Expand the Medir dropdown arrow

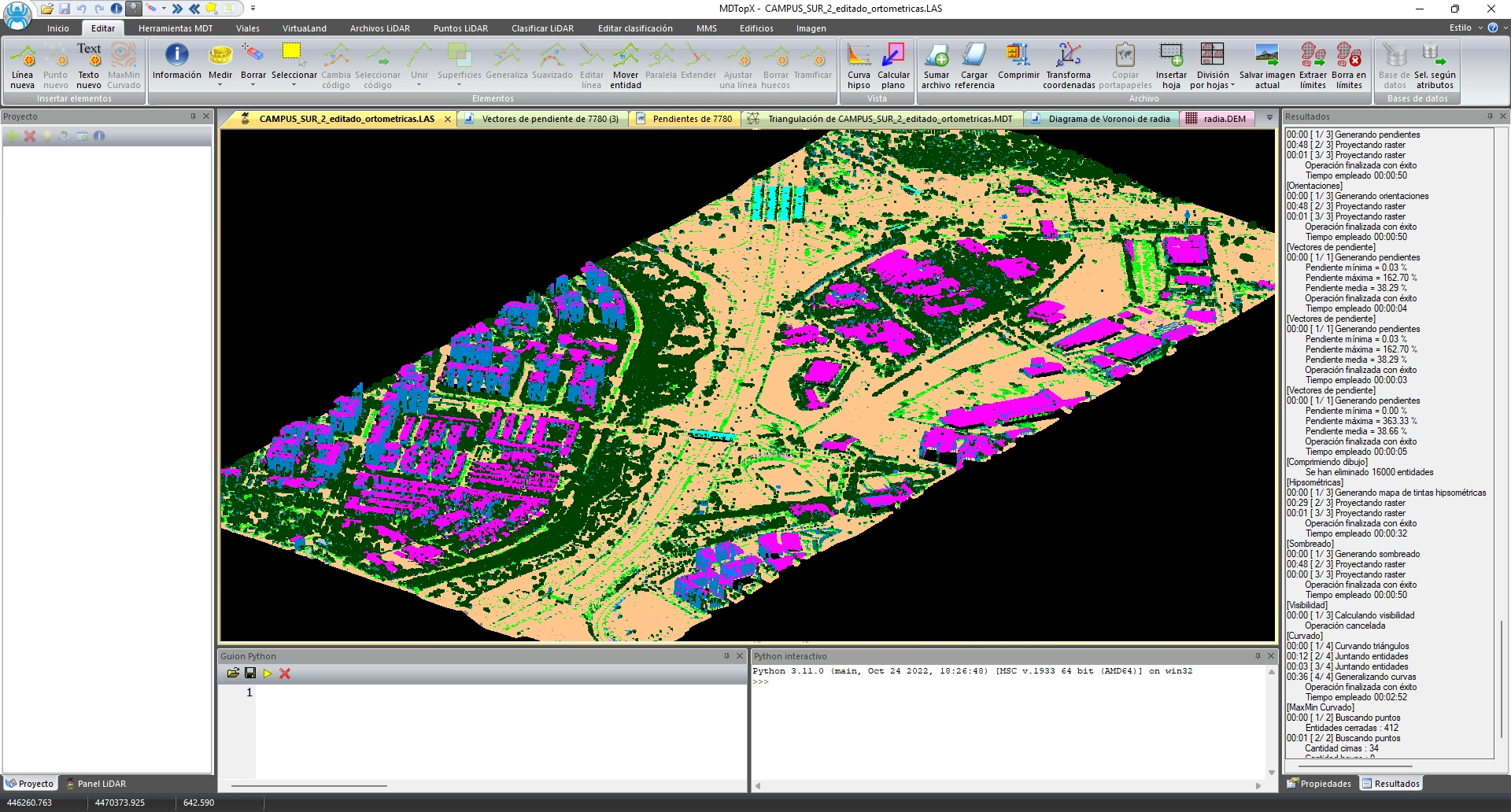click(220, 85)
